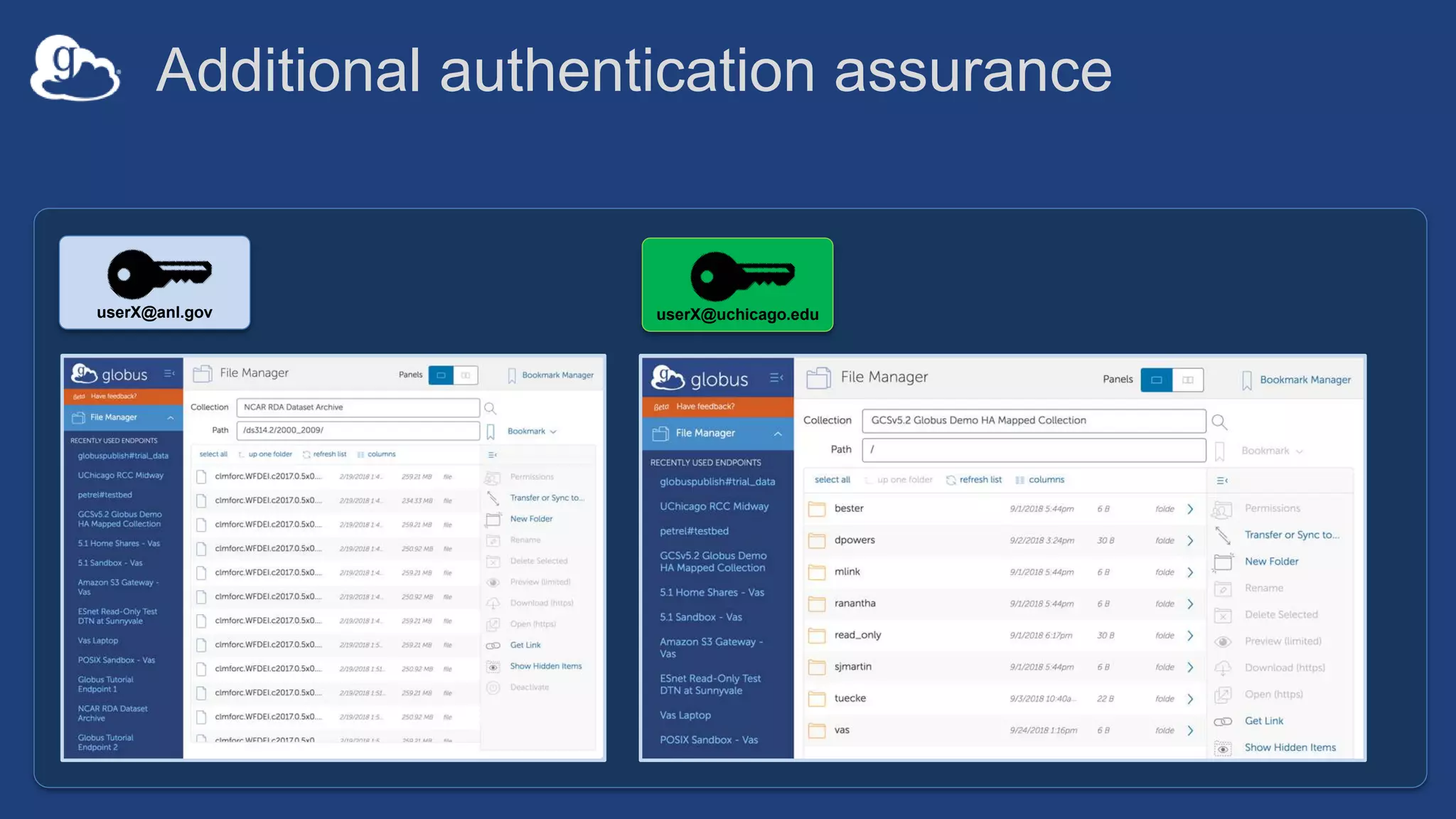The width and height of the screenshot is (1456, 819).
Task: Click New Folder icon in left window
Action: [x=493, y=519]
